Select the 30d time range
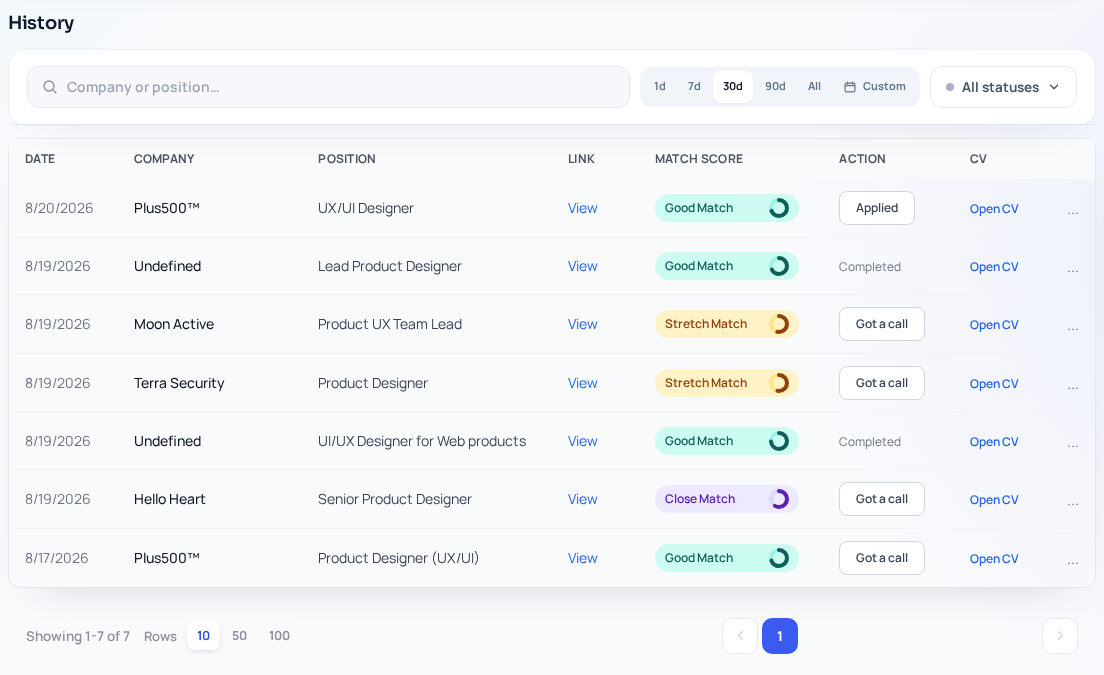 pyautogui.click(x=733, y=87)
